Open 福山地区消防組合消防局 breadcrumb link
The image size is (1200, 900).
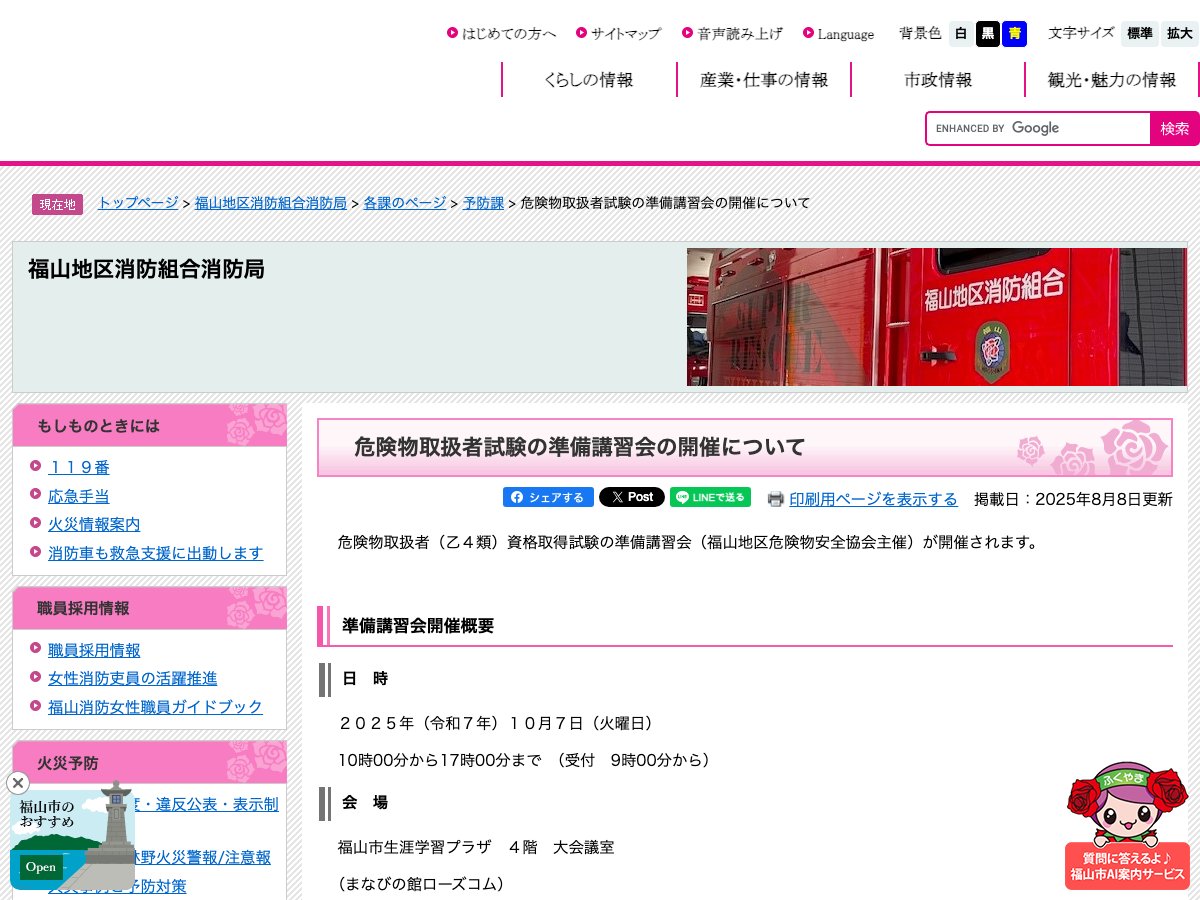[x=271, y=203]
